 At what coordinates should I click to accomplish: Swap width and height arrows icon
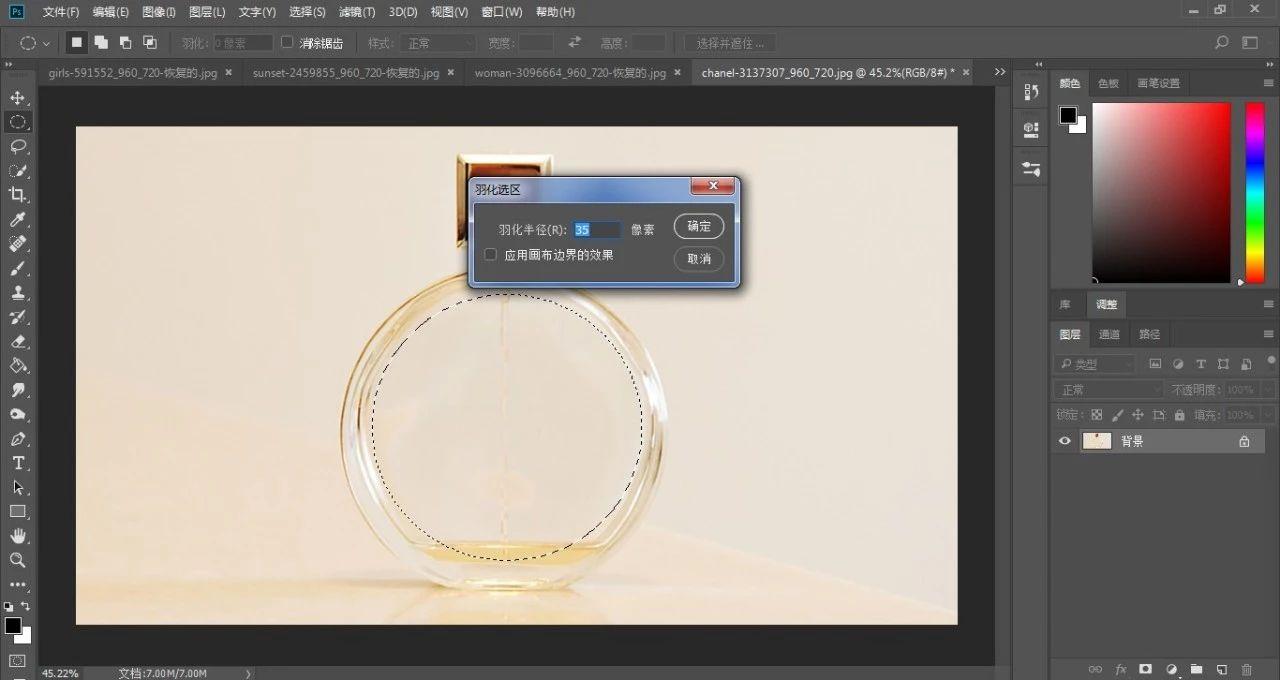574,43
